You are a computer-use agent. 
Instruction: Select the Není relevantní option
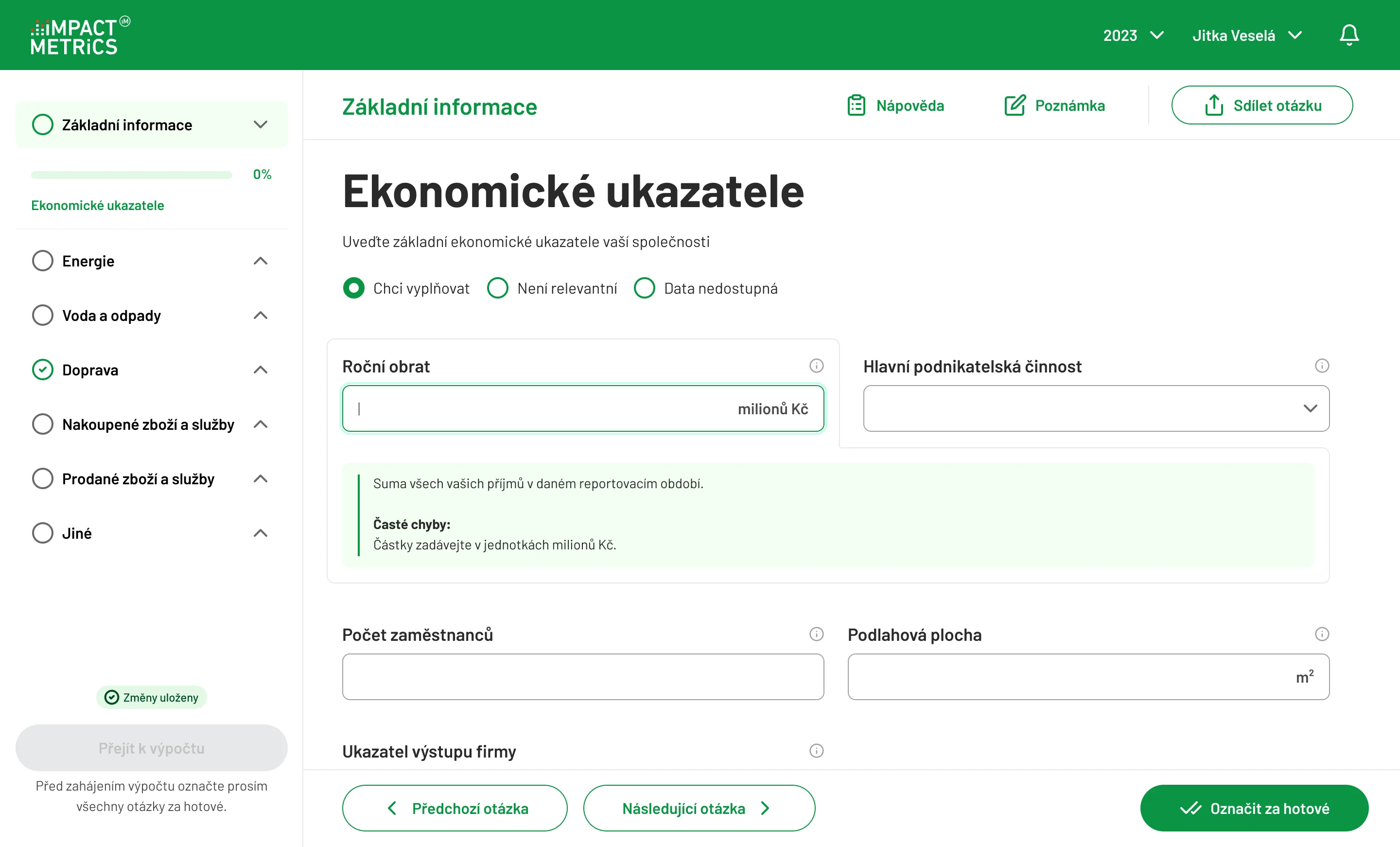(x=498, y=288)
